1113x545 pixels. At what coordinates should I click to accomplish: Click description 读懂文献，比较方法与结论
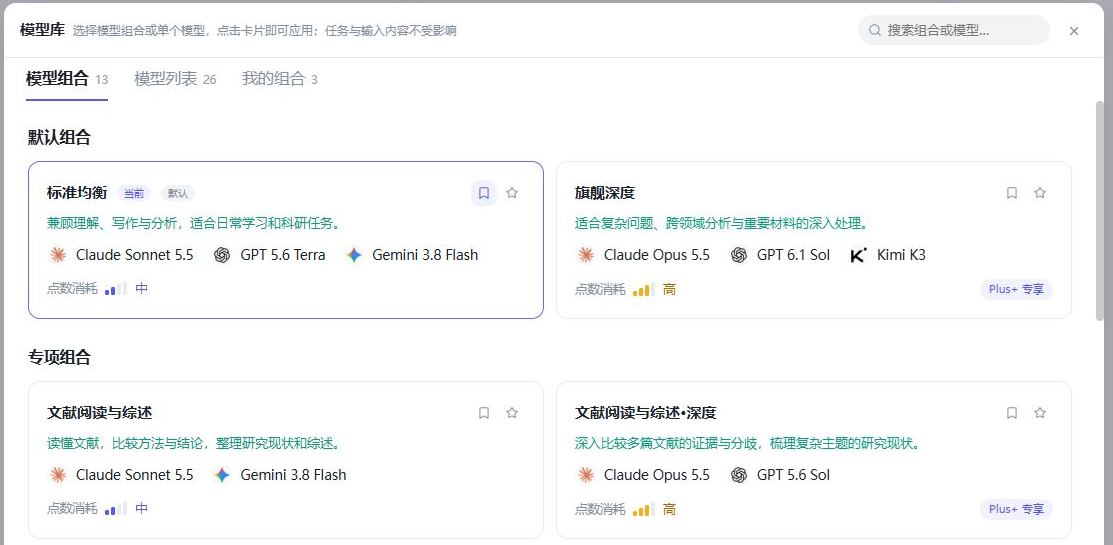(x=194, y=444)
